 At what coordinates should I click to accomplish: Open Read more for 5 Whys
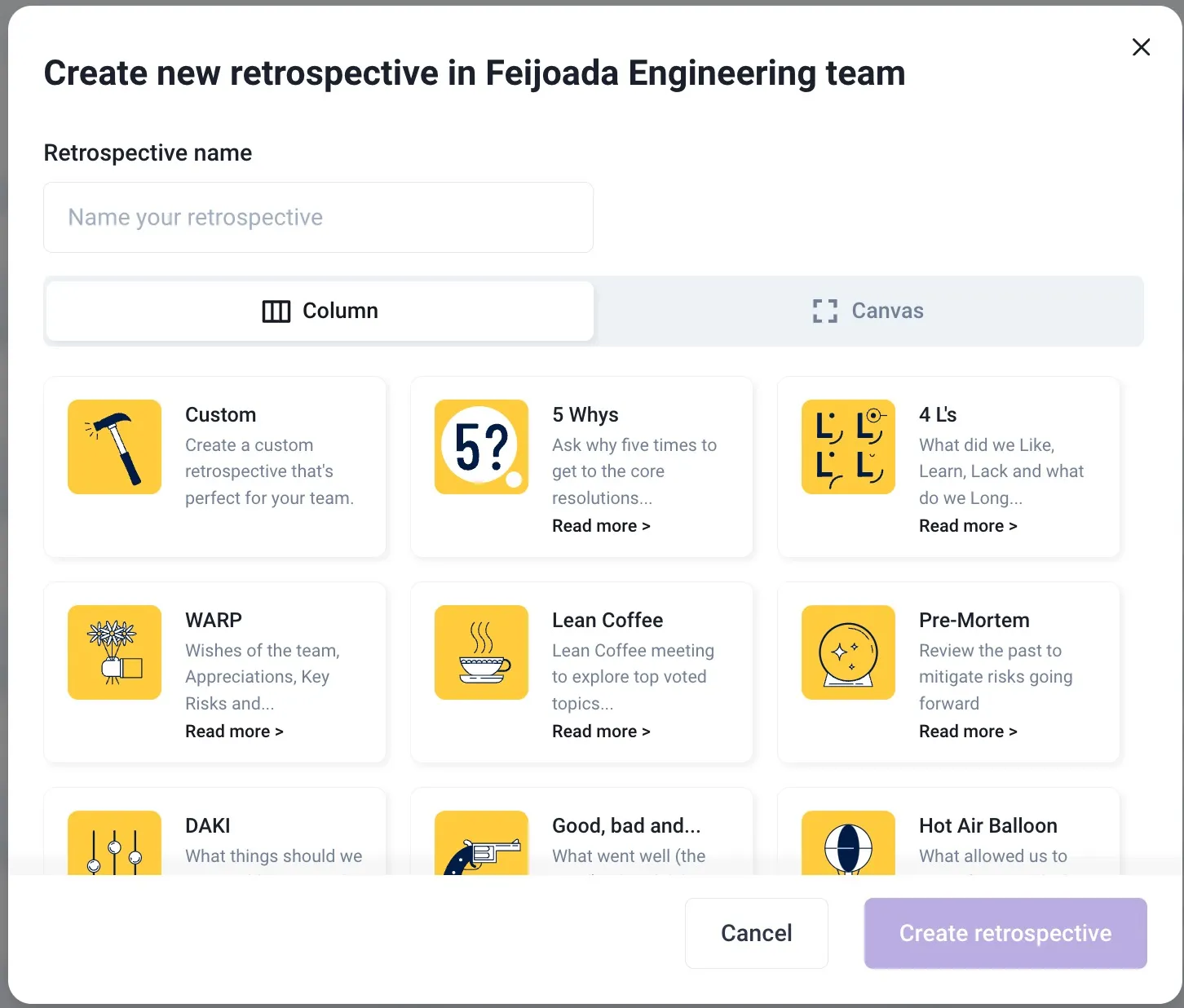tap(601, 525)
